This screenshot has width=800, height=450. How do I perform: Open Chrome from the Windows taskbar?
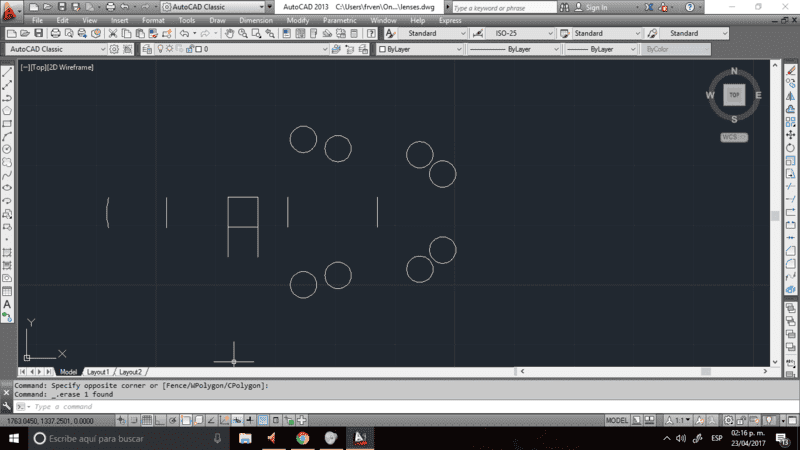303,438
